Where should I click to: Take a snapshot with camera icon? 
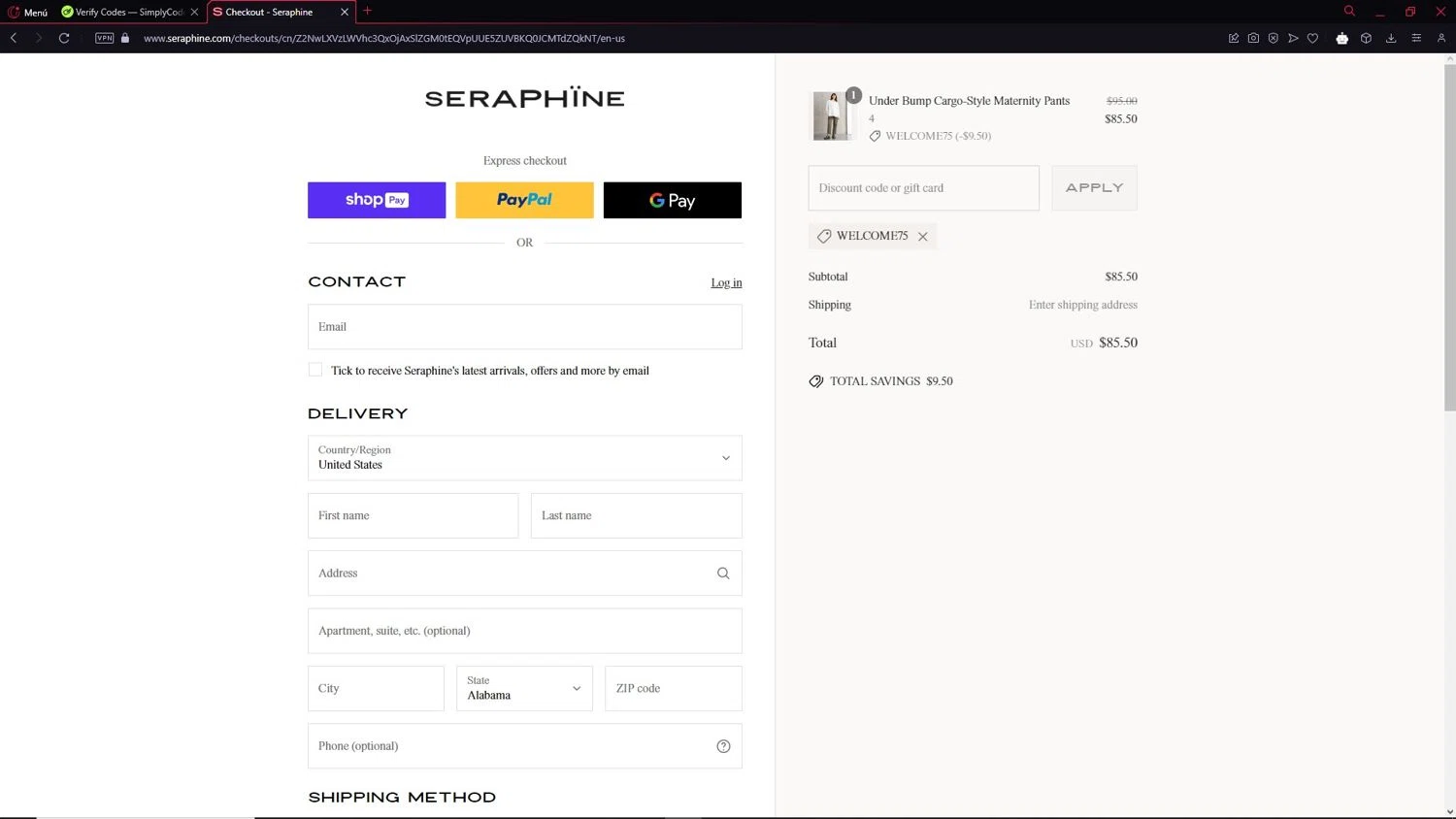pos(1253,38)
